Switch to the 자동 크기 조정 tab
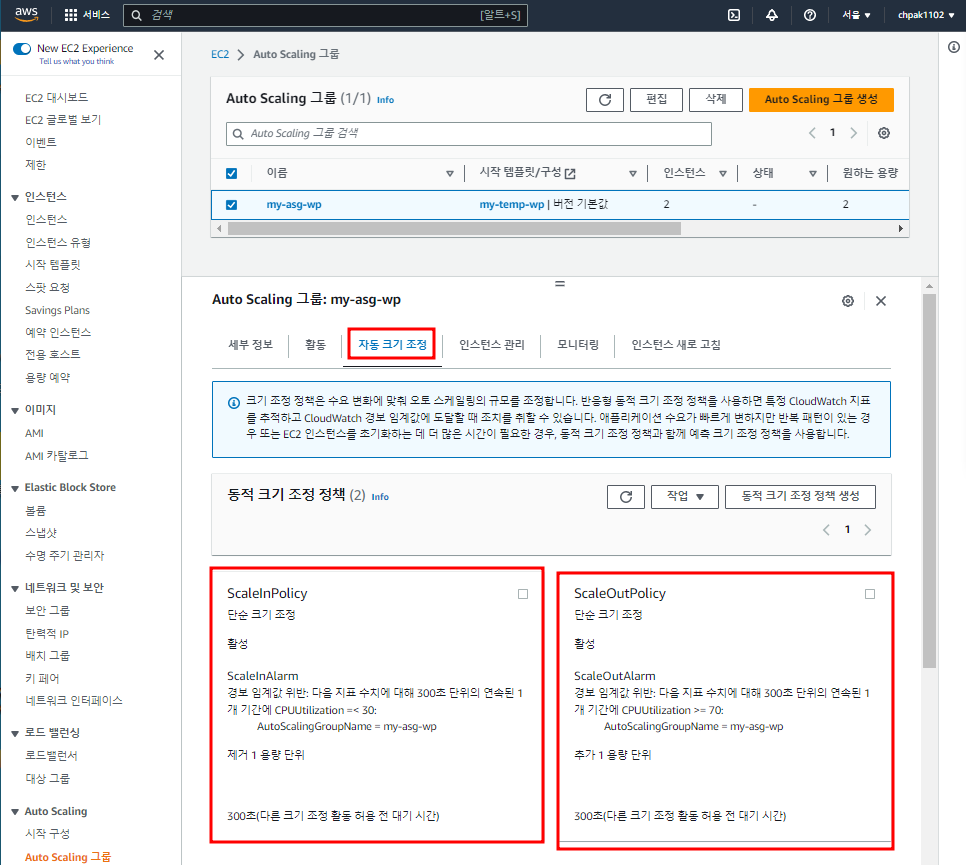Image resolution: width=966 pixels, height=865 pixels. [392, 345]
